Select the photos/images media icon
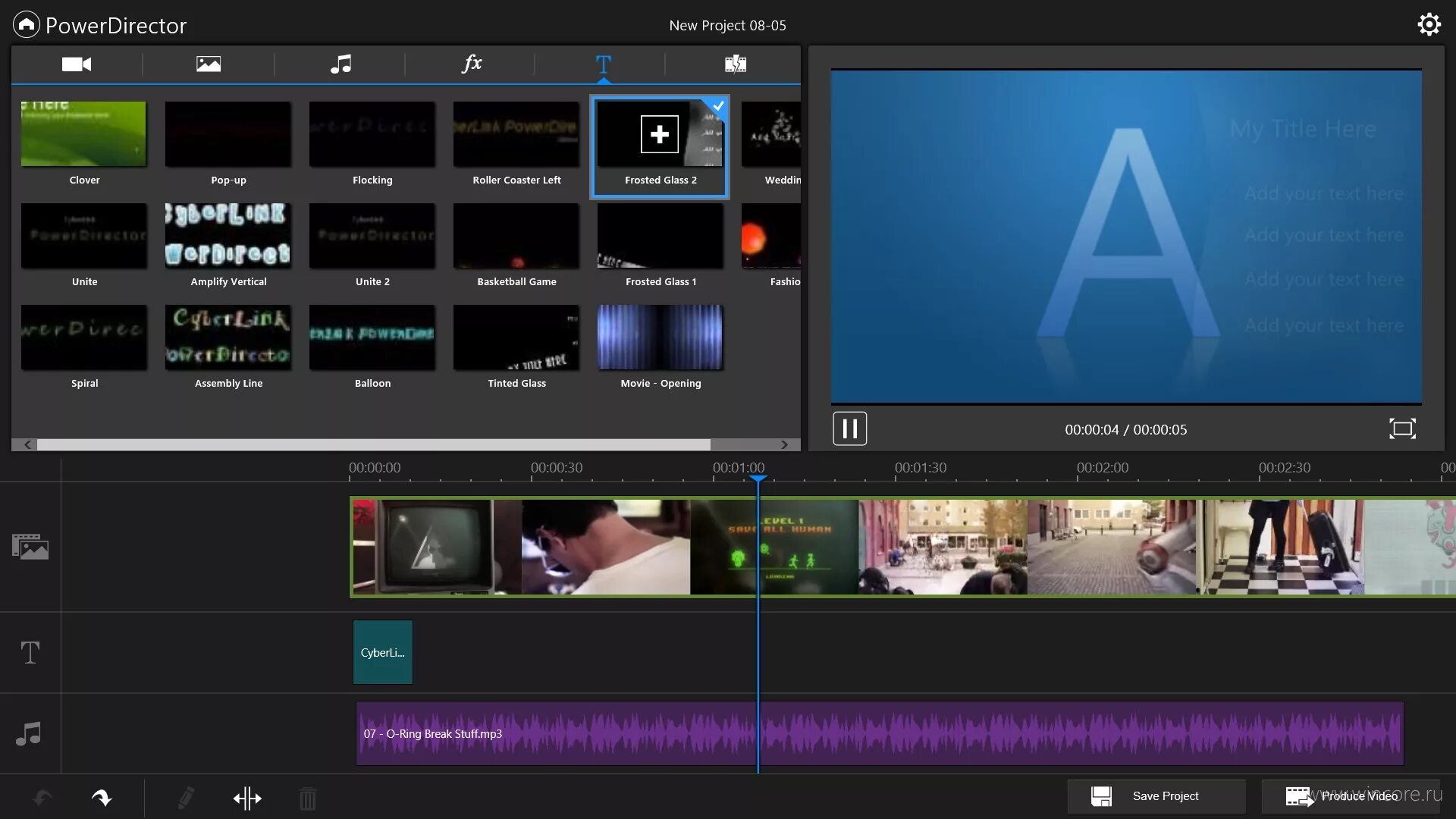Screen dimensions: 1456x819 point(208,64)
